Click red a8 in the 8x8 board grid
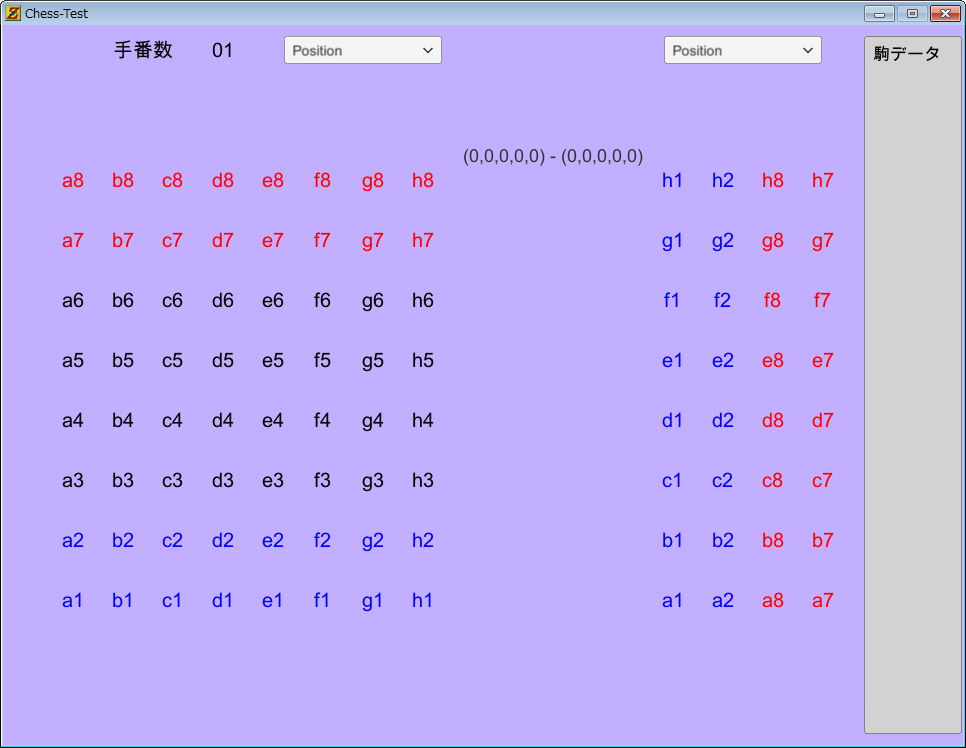 tap(73, 180)
